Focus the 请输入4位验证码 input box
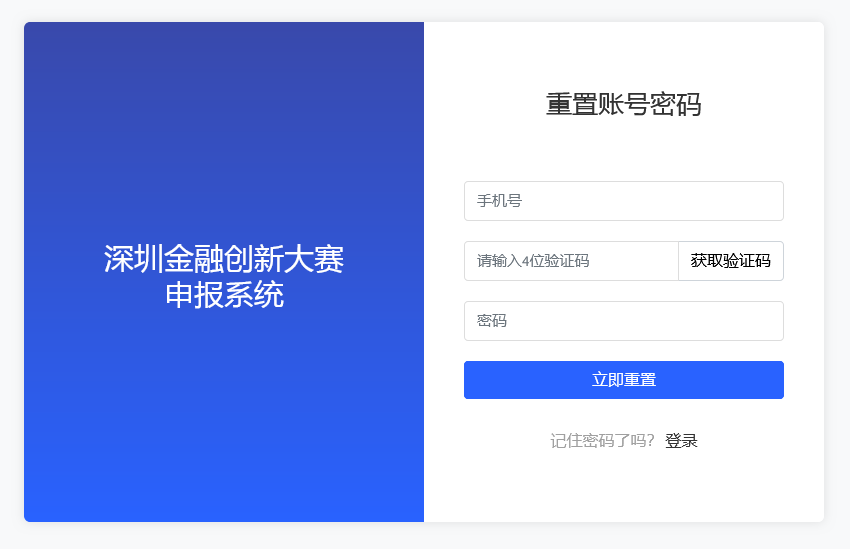The width and height of the screenshot is (850, 549). 571,261
